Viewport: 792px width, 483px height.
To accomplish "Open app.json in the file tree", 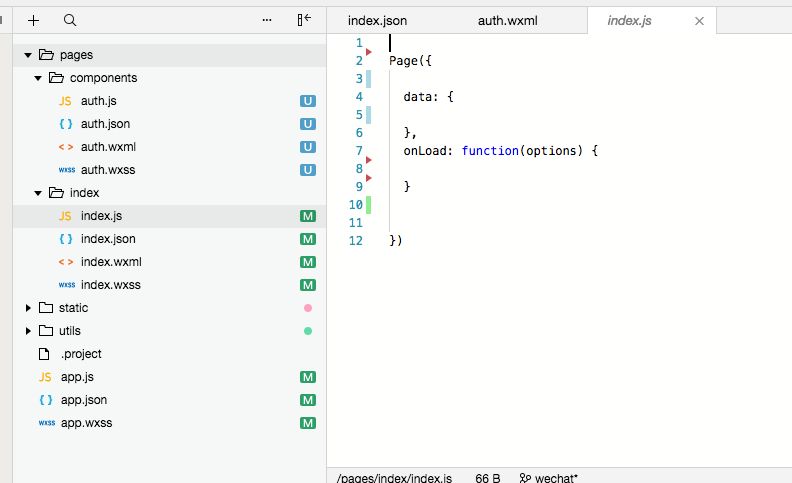I will [84, 400].
